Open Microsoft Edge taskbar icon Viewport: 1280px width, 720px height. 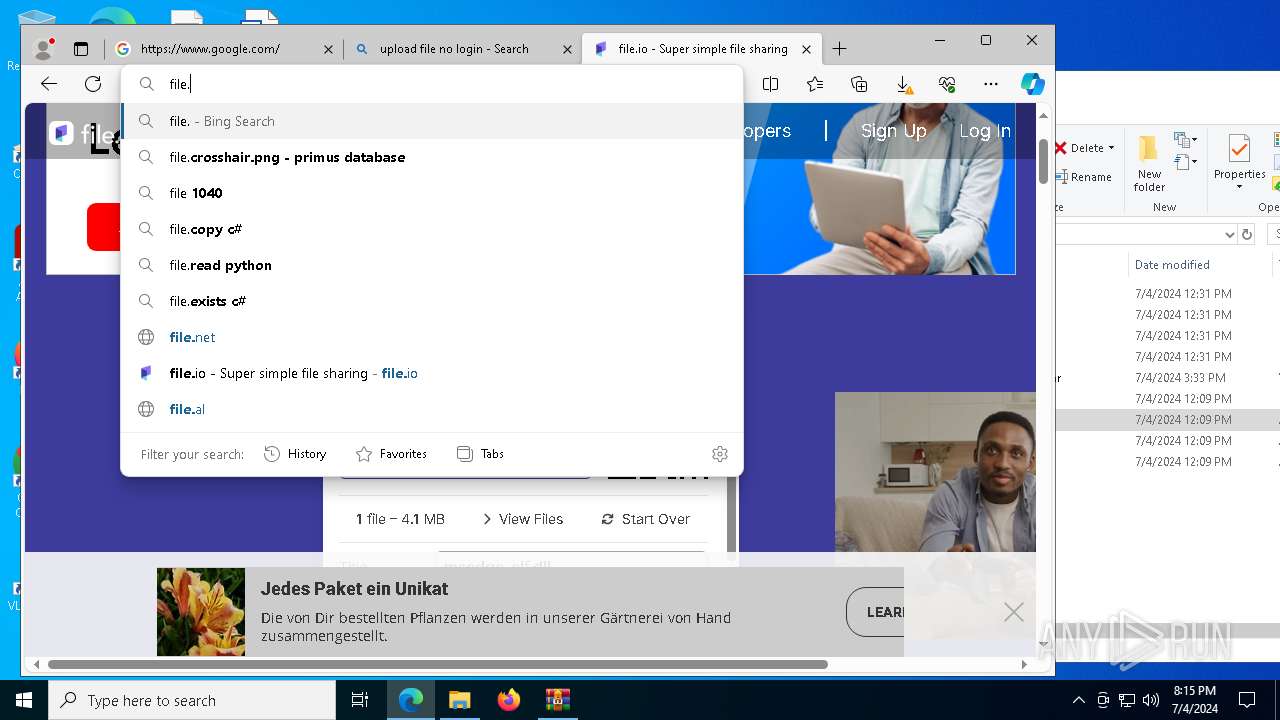point(411,700)
